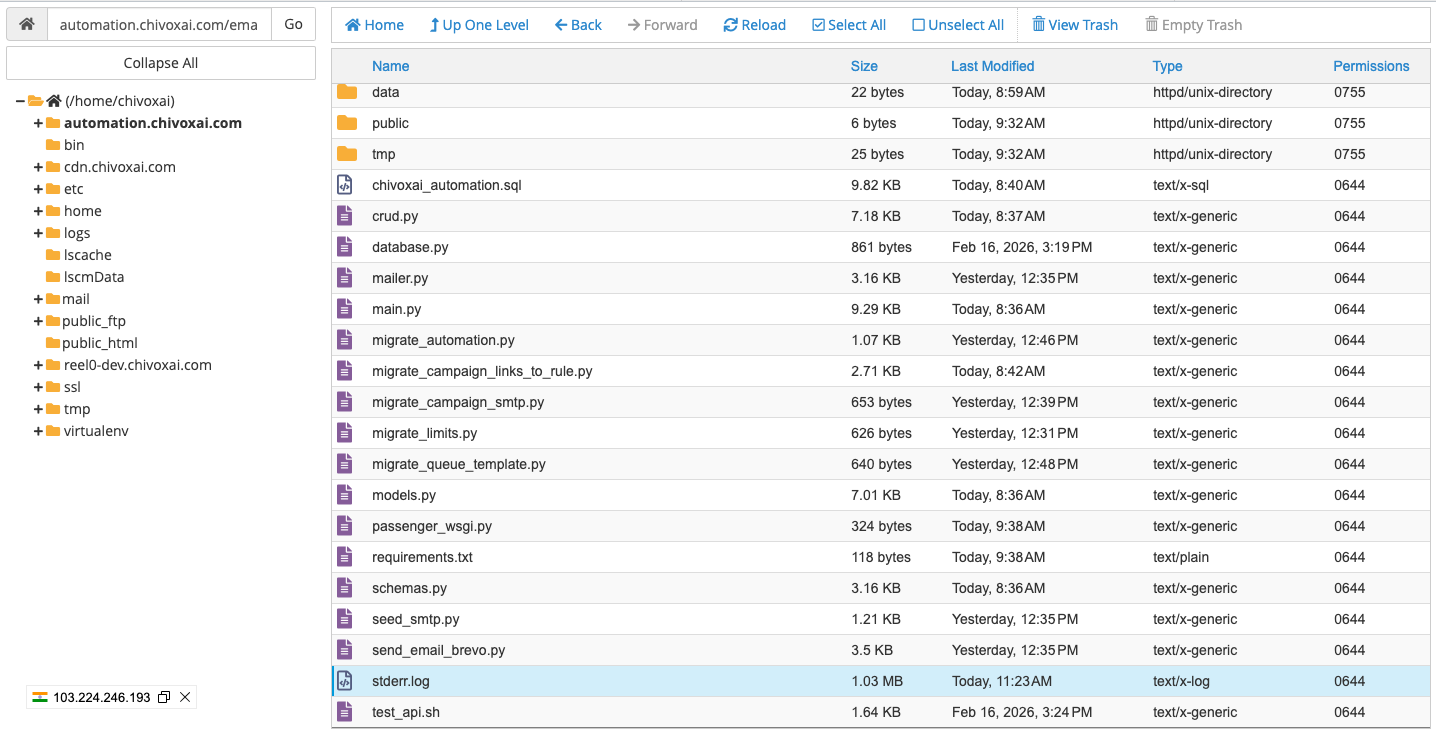The height and width of the screenshot is (729, 1436).
Task: Click the copy icon next to IP address
Action: click(x=164, y=697)
